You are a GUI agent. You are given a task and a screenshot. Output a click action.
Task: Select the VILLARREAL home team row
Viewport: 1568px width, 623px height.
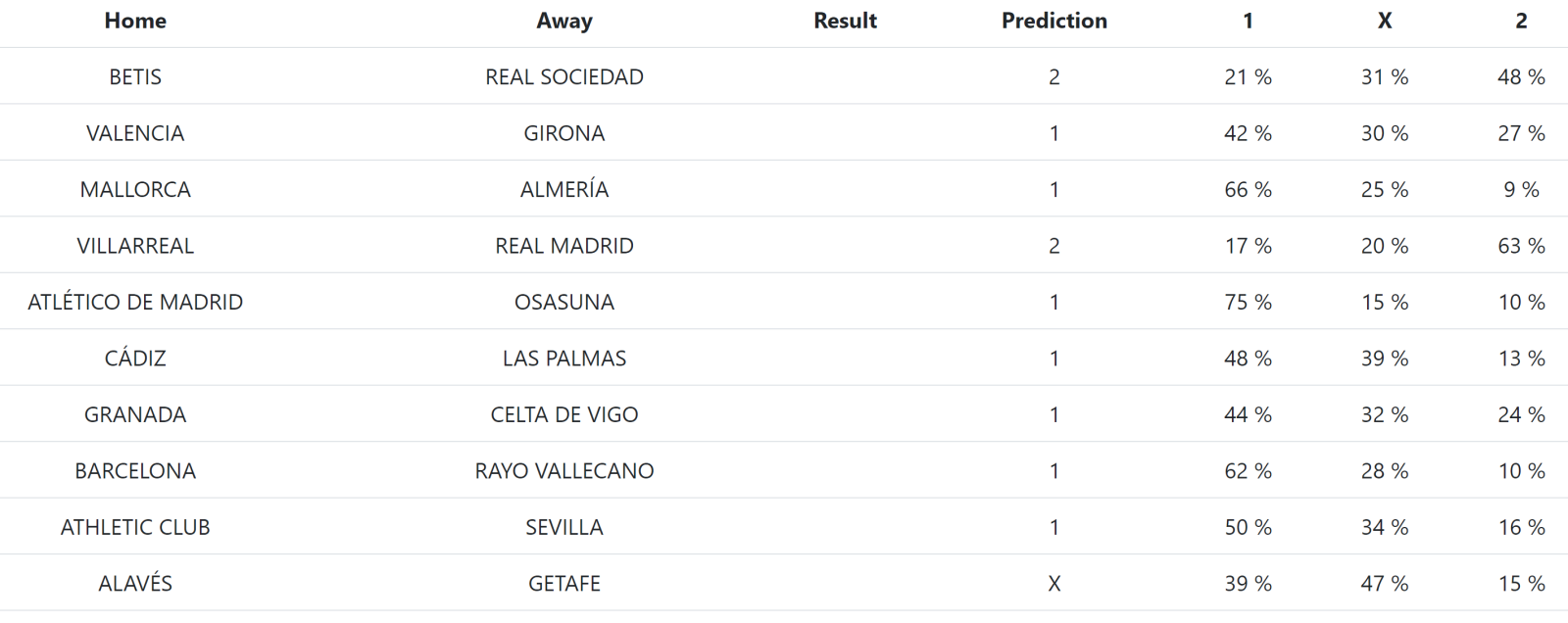(x=784, y=245)
